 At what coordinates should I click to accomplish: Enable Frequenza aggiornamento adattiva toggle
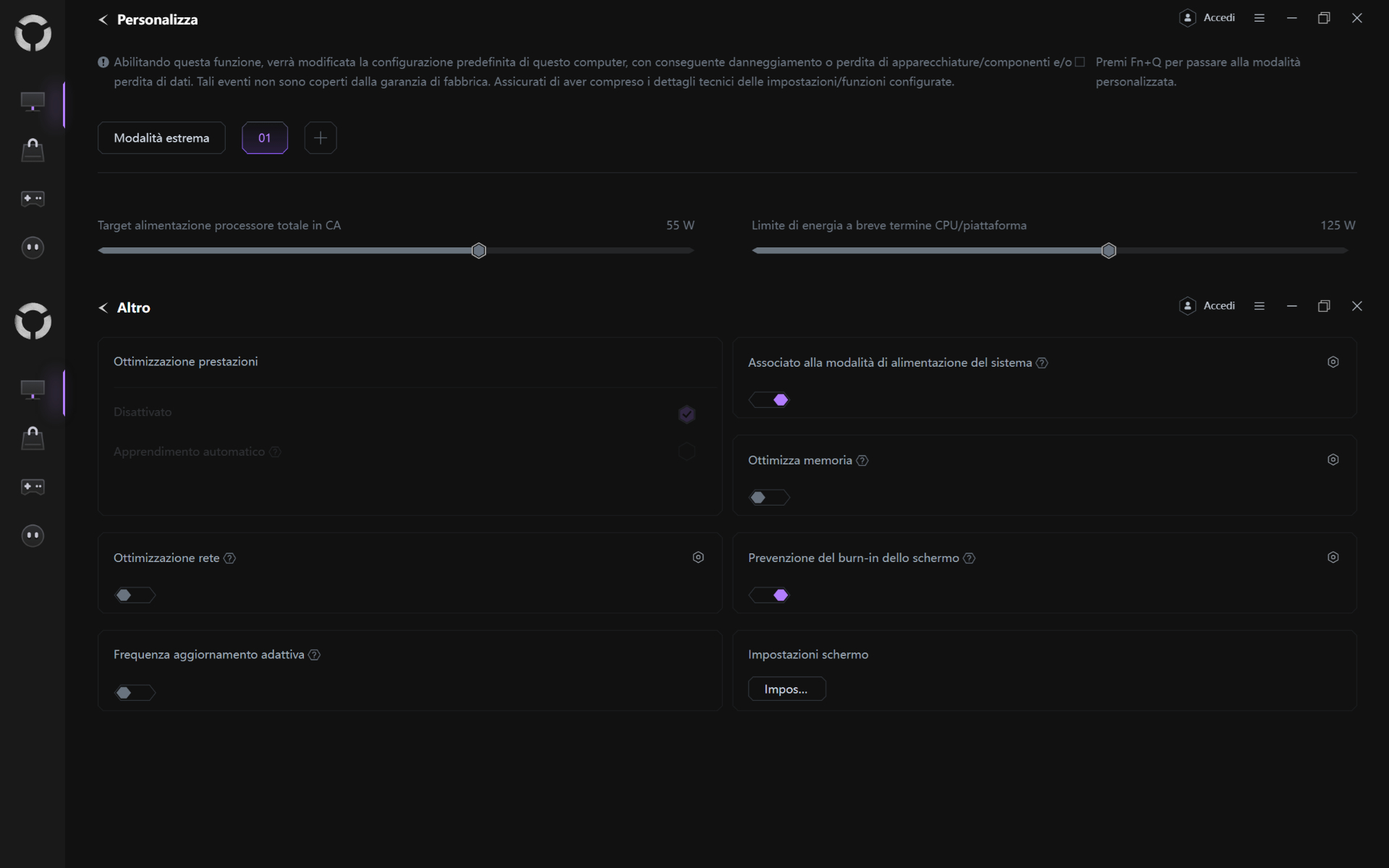point(135,693)
